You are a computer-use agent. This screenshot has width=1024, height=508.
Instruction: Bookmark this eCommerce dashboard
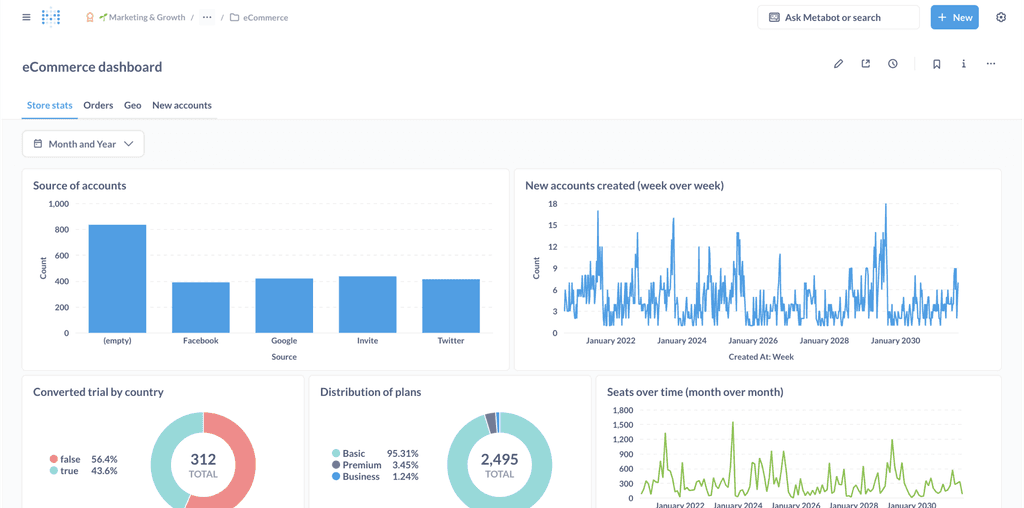point(936,64)
